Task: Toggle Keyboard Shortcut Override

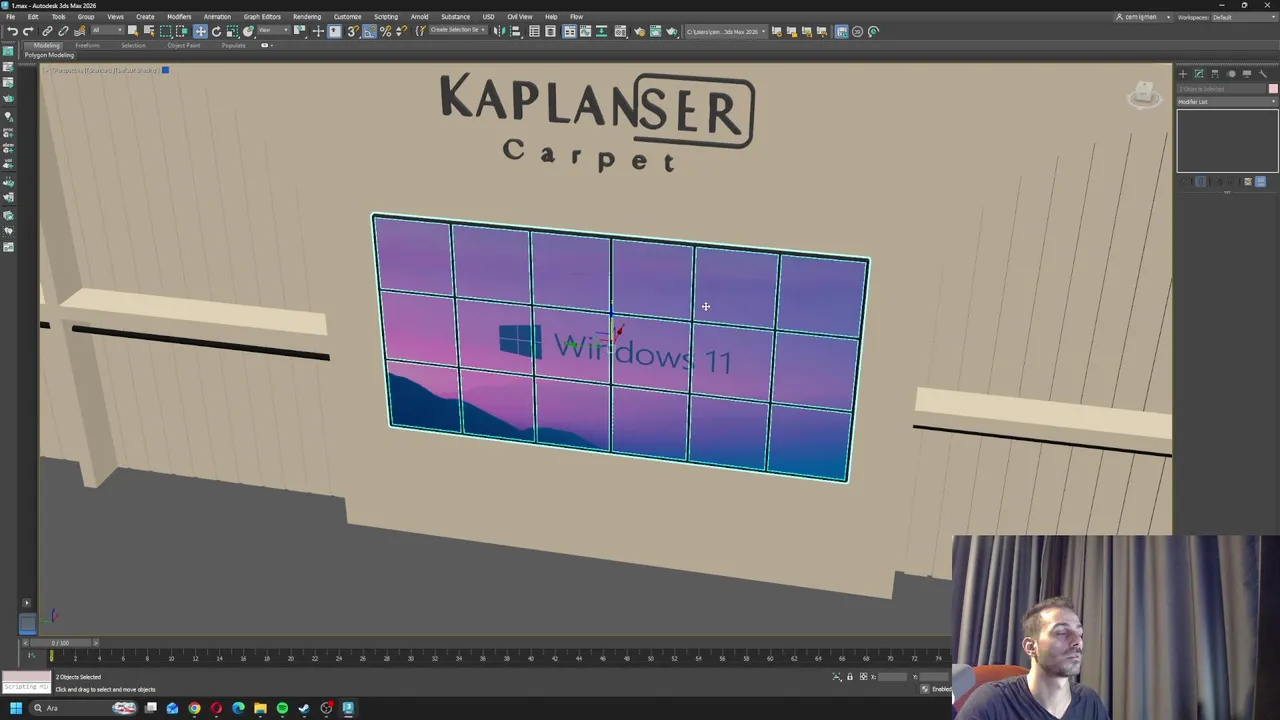Action: [x=335, y=31]
